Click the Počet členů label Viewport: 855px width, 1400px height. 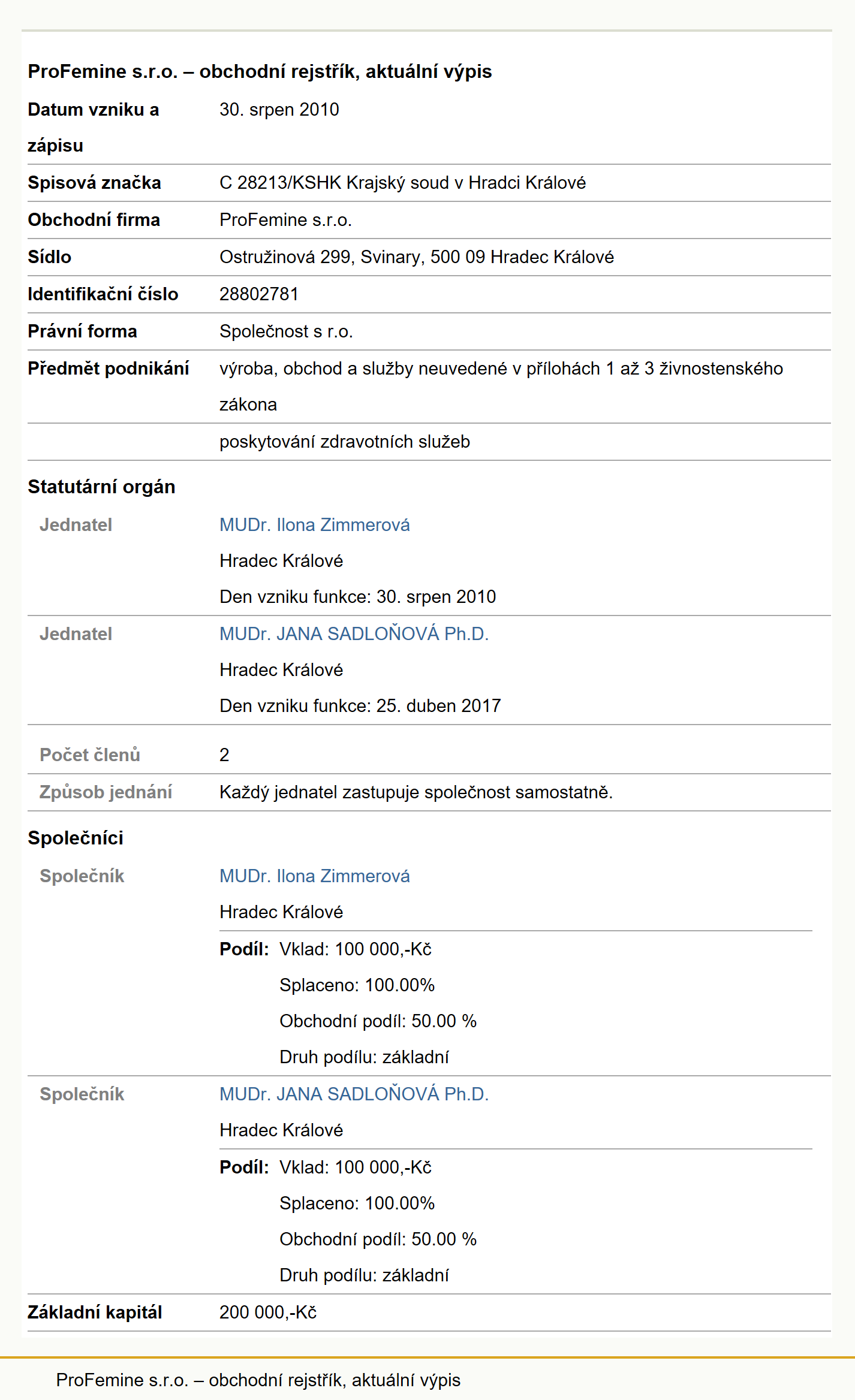pyautogui.click(x=90, y=755)
